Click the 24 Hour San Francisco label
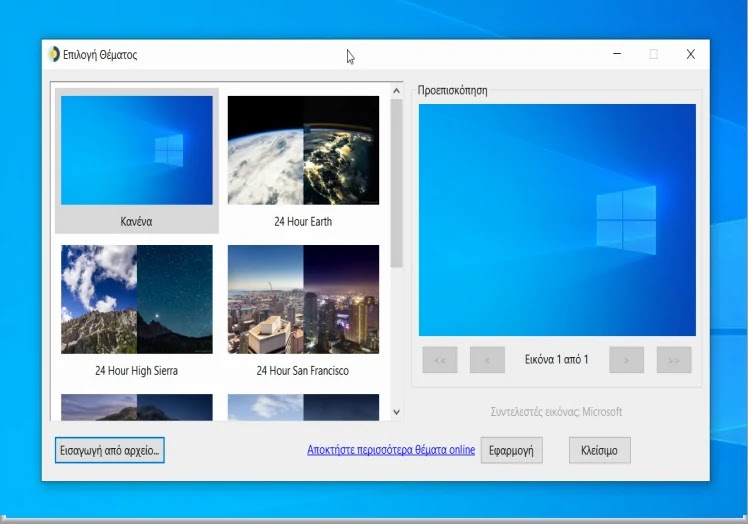The height and width of the screenshot is (524, 748). pyautogui.click(x=302, y=371)
